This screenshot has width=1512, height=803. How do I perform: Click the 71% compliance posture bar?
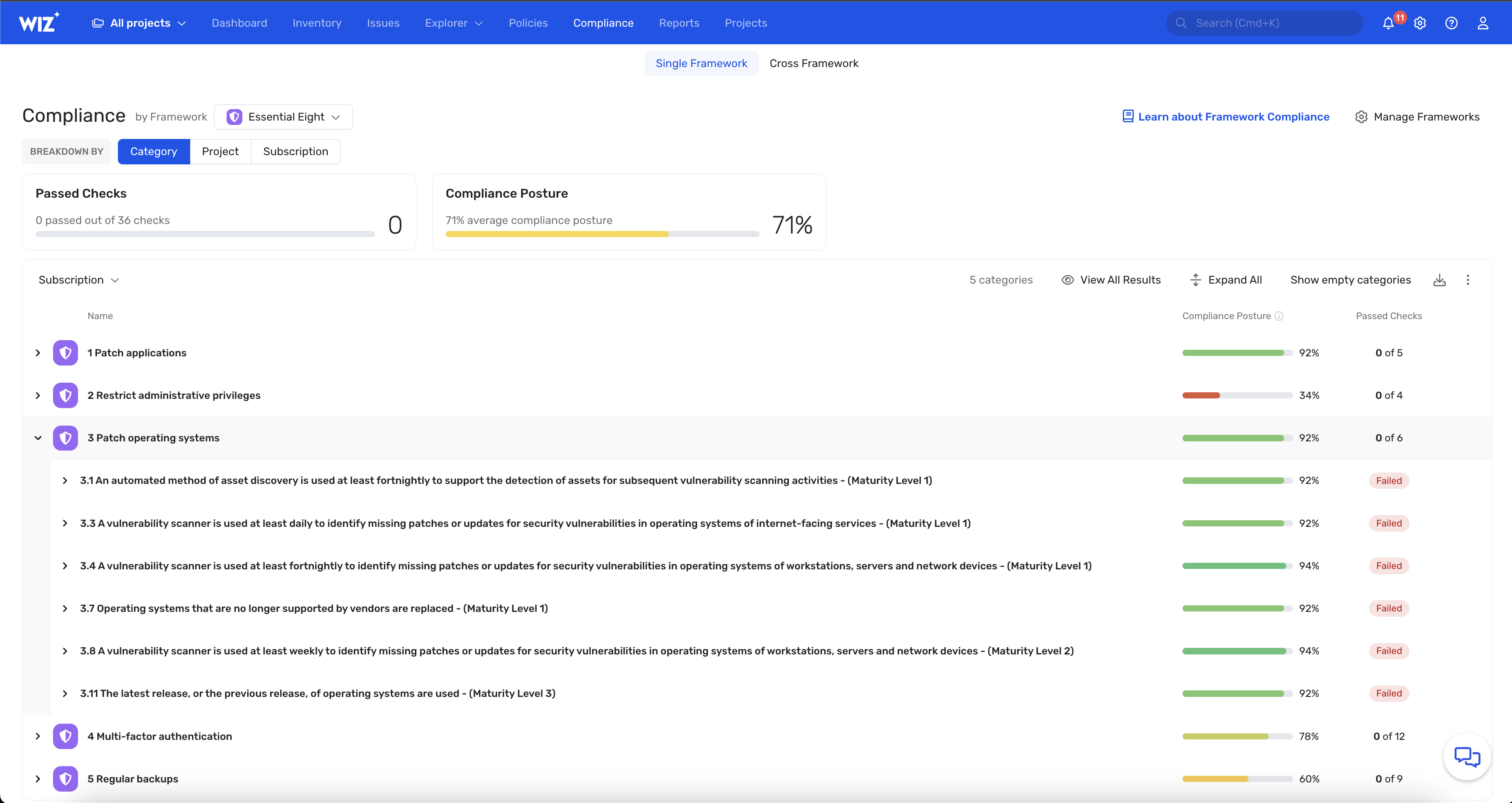coord(602,234)
